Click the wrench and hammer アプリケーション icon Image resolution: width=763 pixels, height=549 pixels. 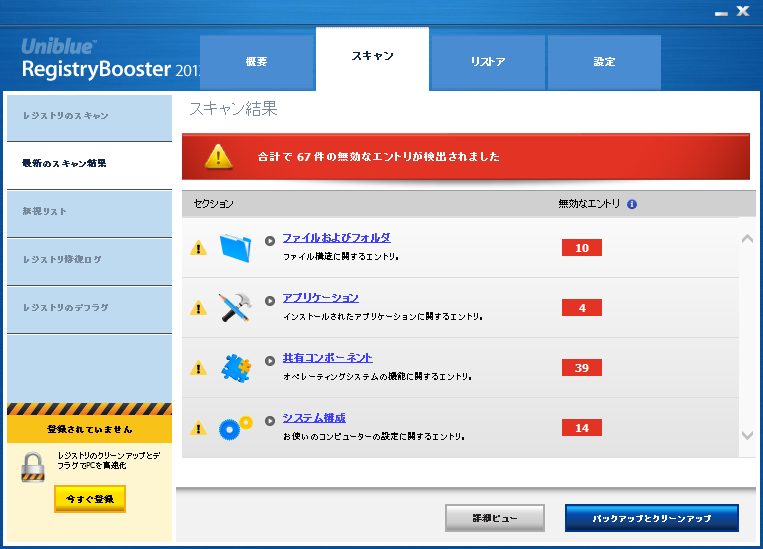(235, 307)
